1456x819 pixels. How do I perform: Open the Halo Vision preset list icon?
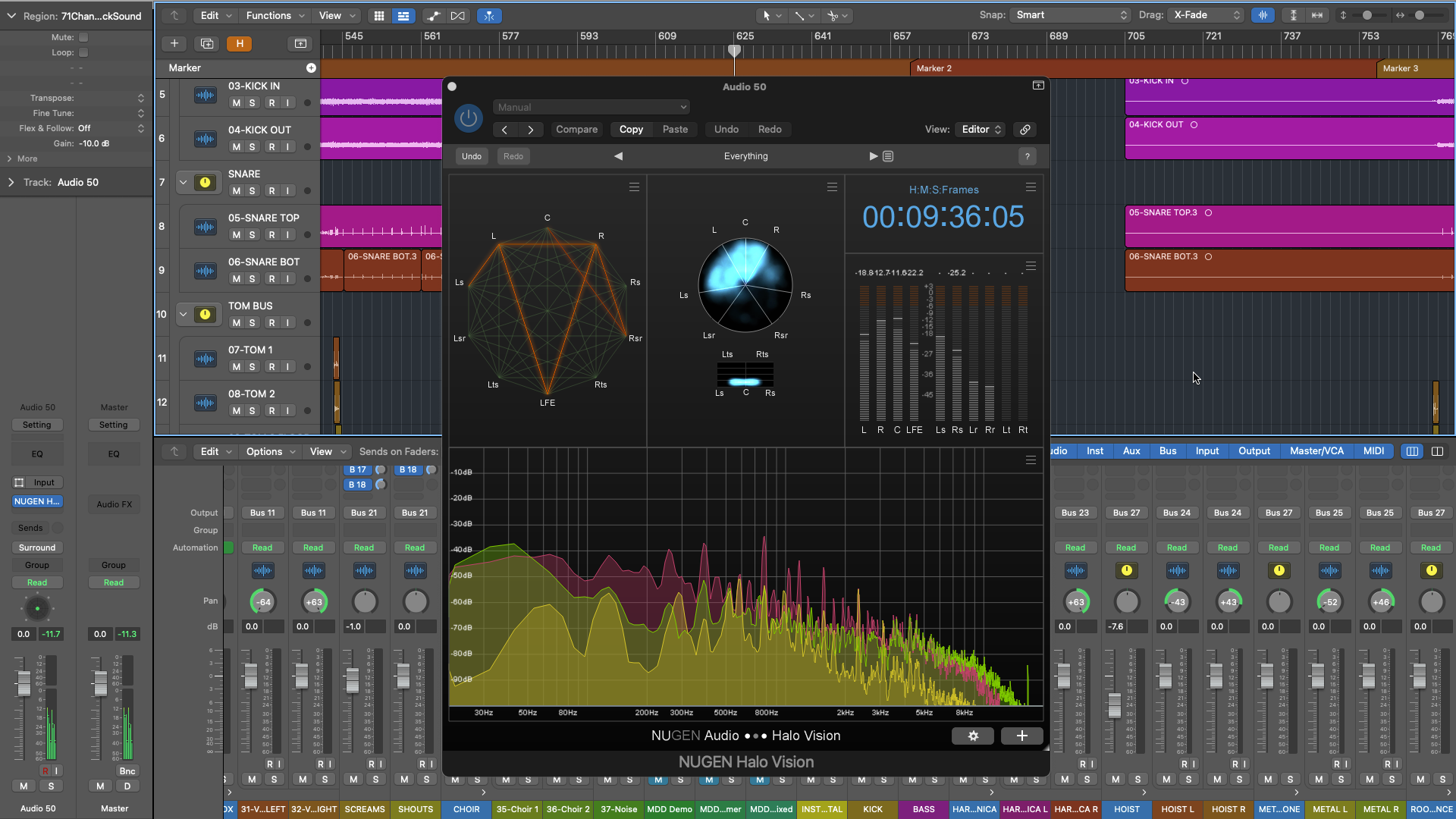point(888,156)
